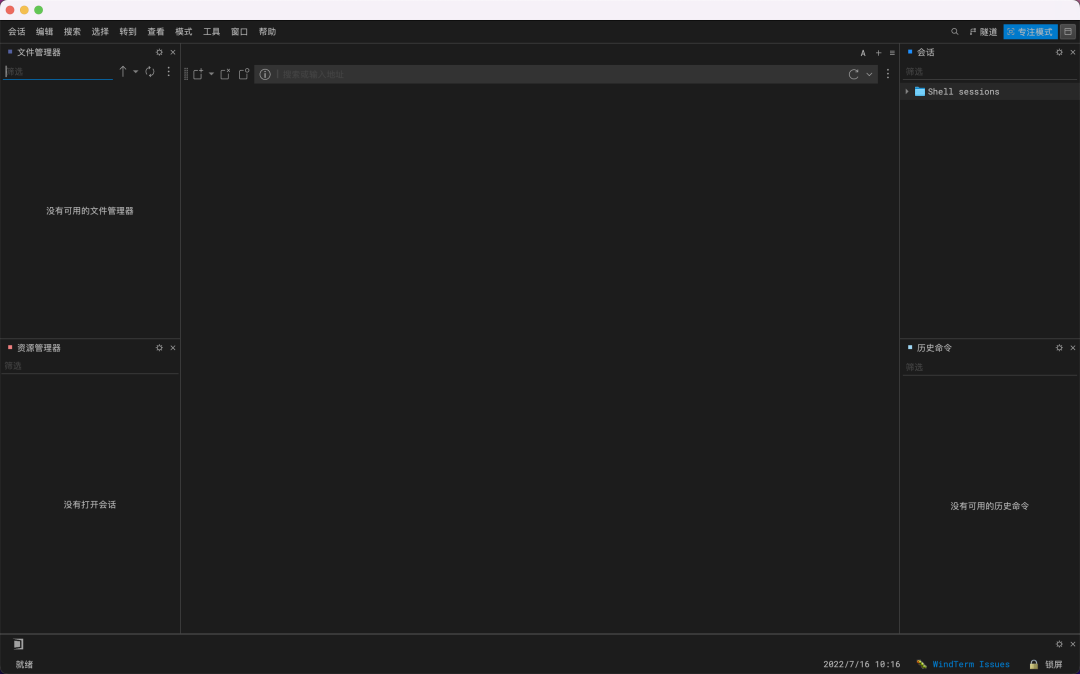
Task: Open the 工具 menu
Action: (211, 32)
